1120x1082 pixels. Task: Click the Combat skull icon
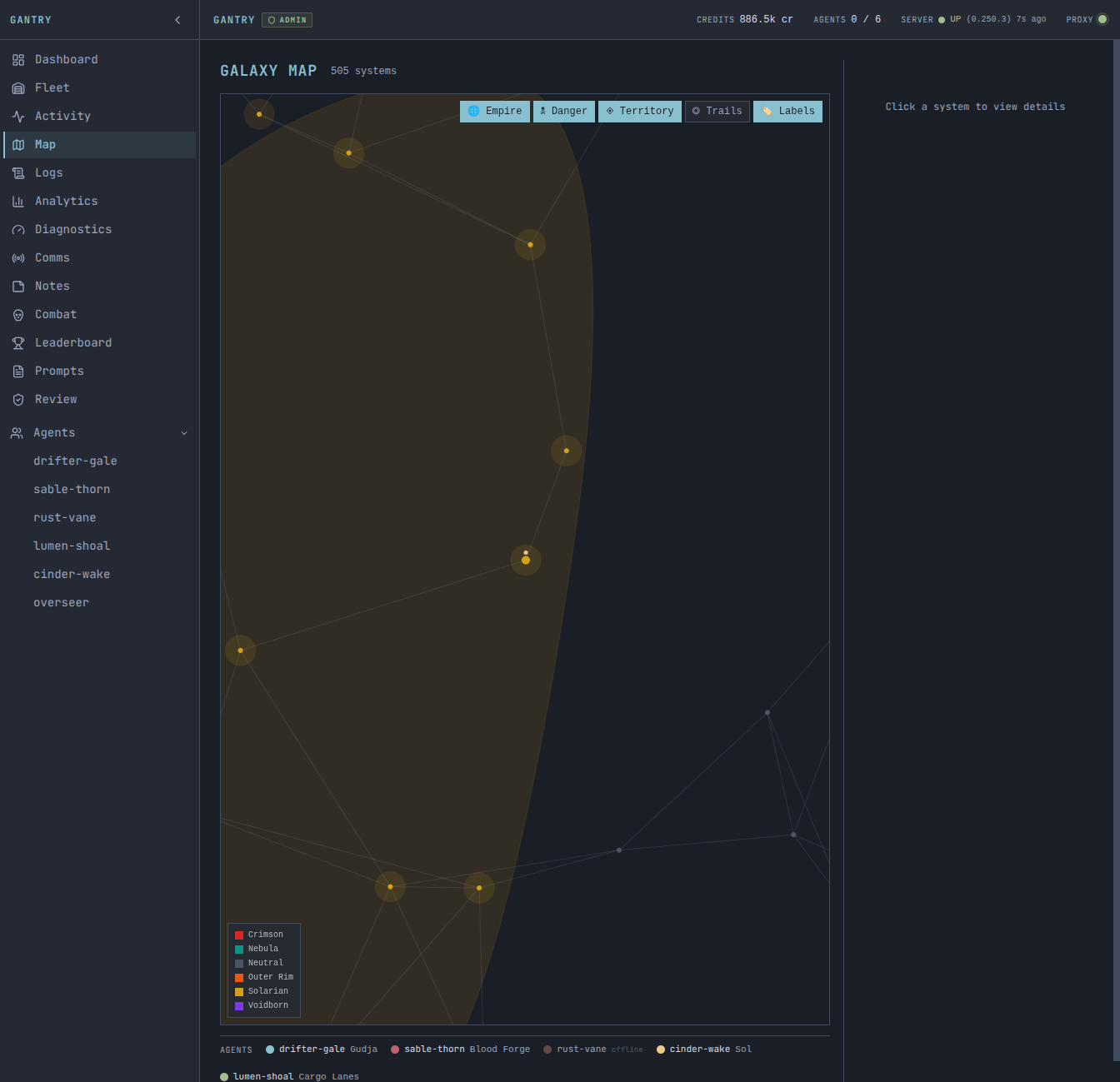click(18, 315)
